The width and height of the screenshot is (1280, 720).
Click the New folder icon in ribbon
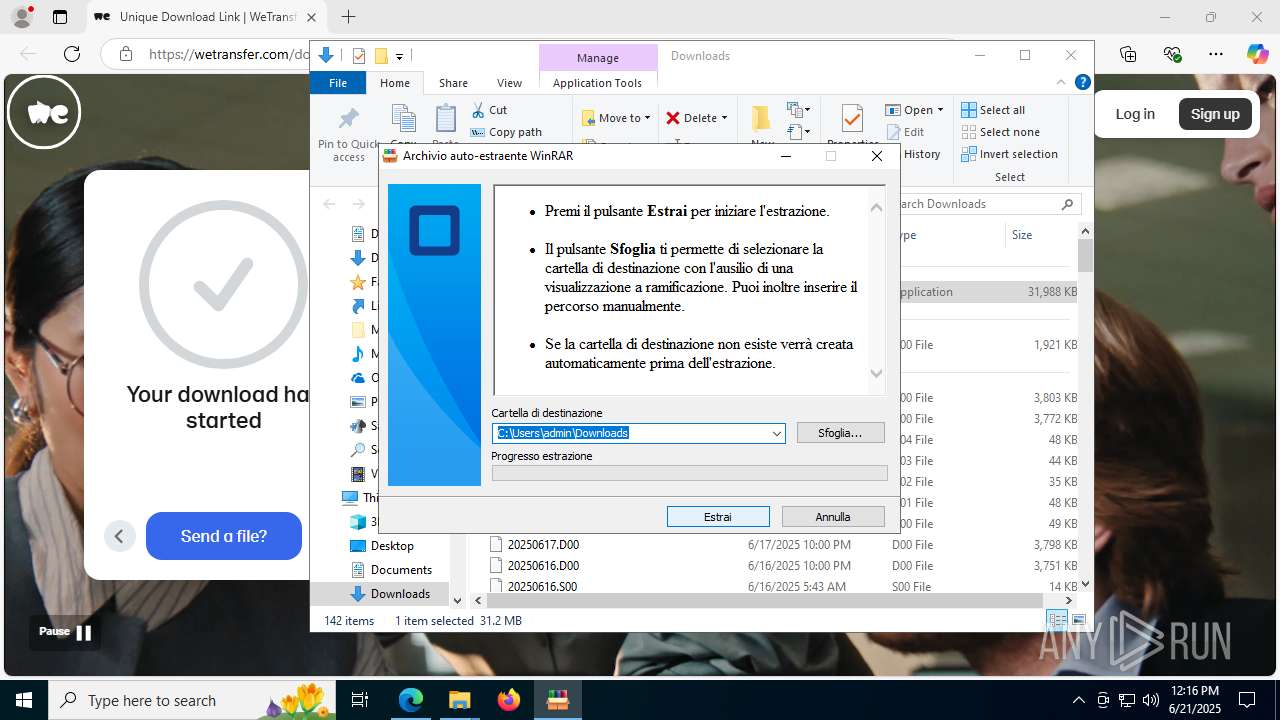(x=762, y=119)
